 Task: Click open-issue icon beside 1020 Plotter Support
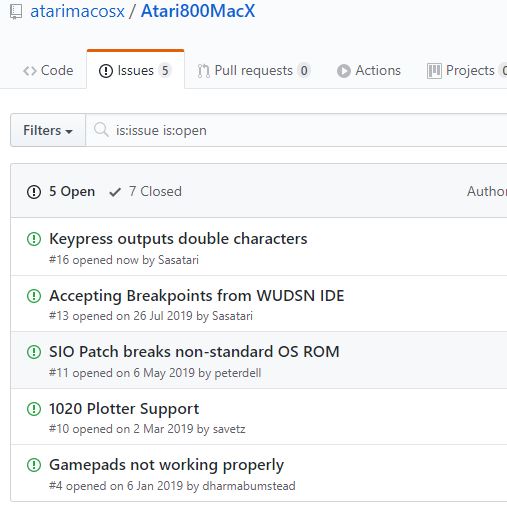[34, 409]
